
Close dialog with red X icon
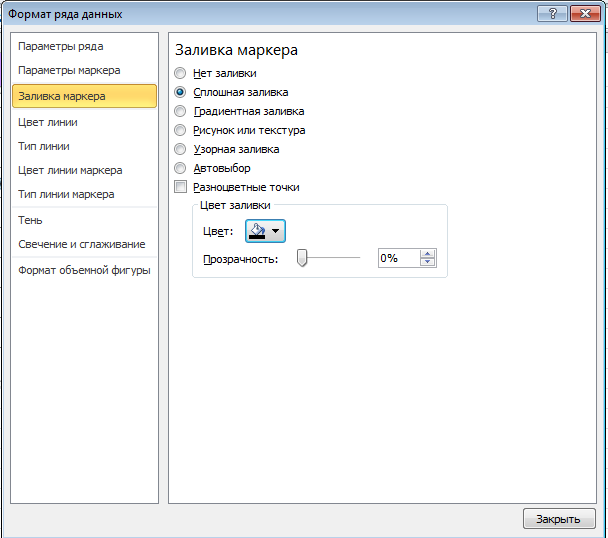pyautogui.click(x=585, y=14)
